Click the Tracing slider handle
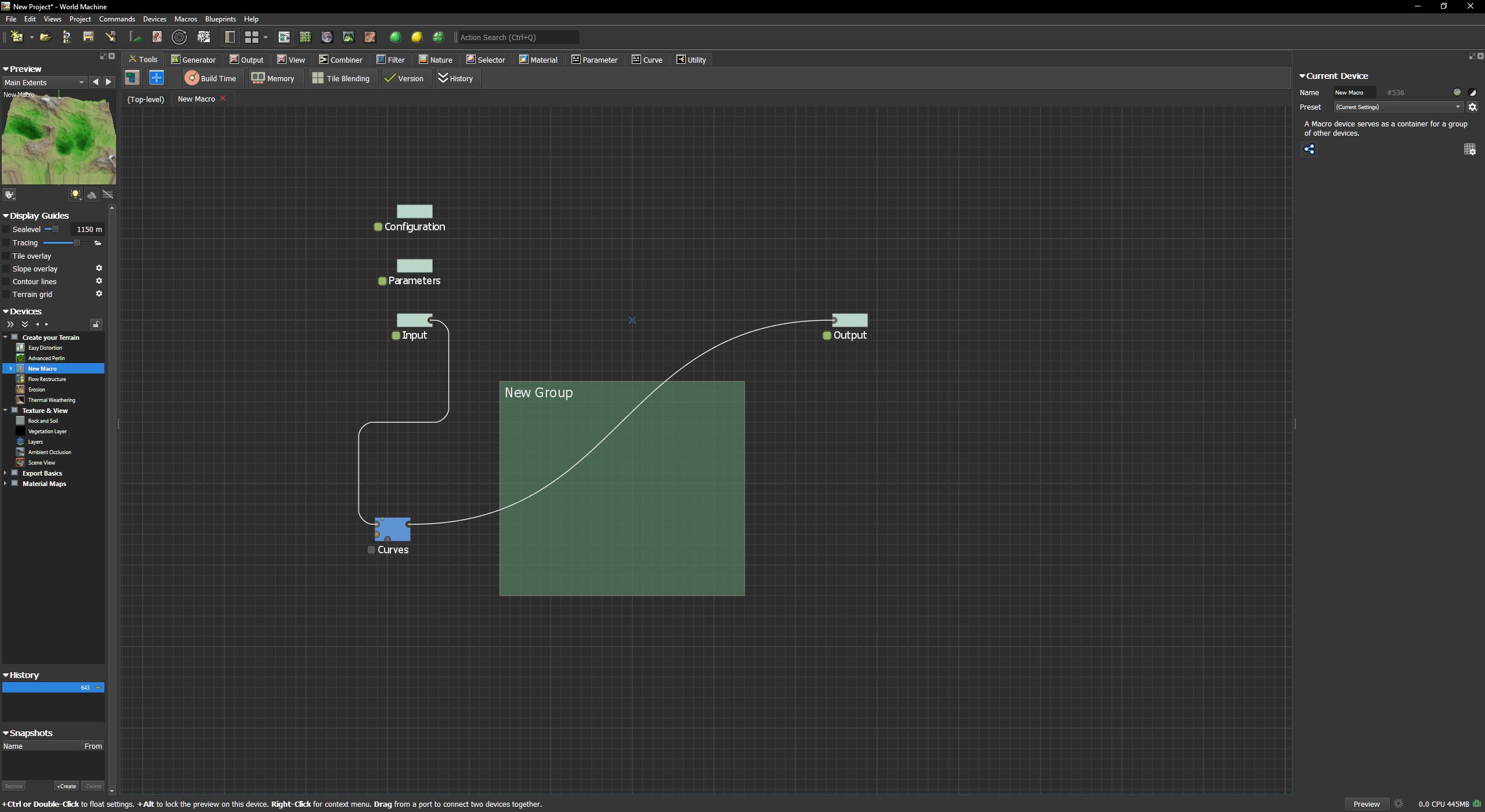 click(77, 243)
